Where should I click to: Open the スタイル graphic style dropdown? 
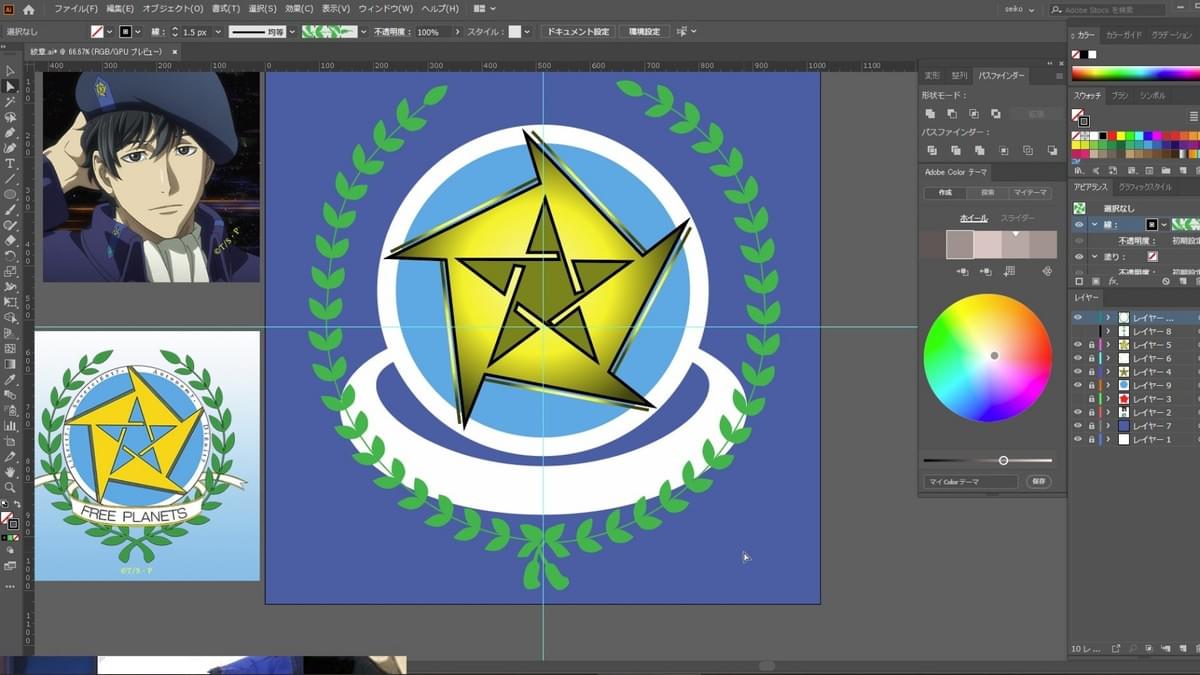coord(528,32)
